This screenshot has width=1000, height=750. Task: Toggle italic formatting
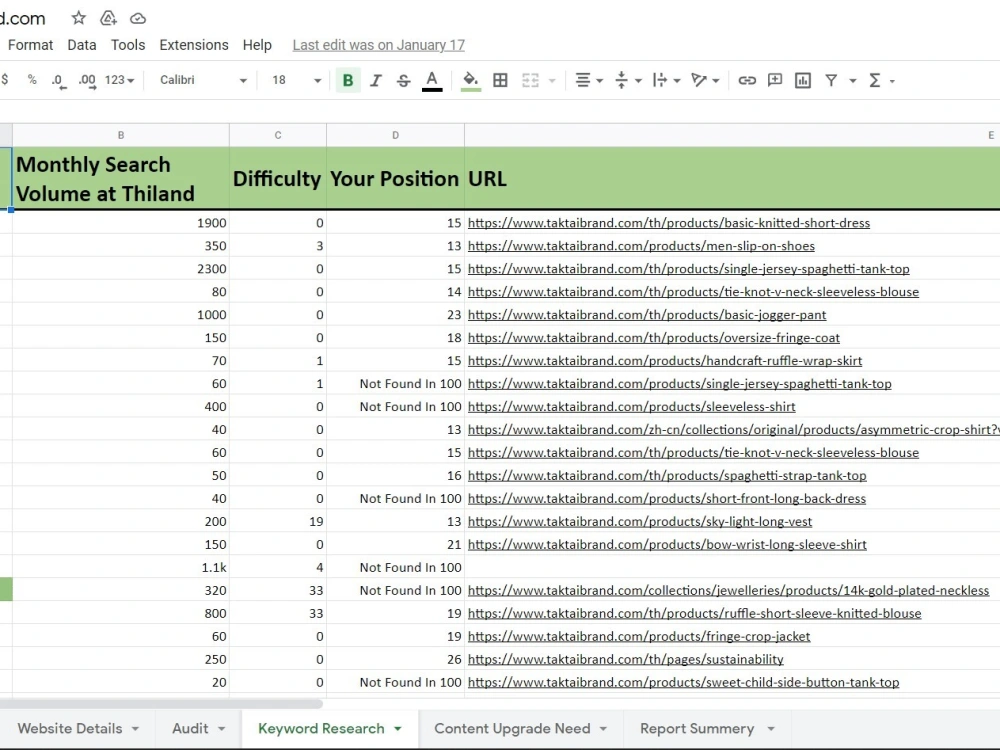[x=376, y=80]
